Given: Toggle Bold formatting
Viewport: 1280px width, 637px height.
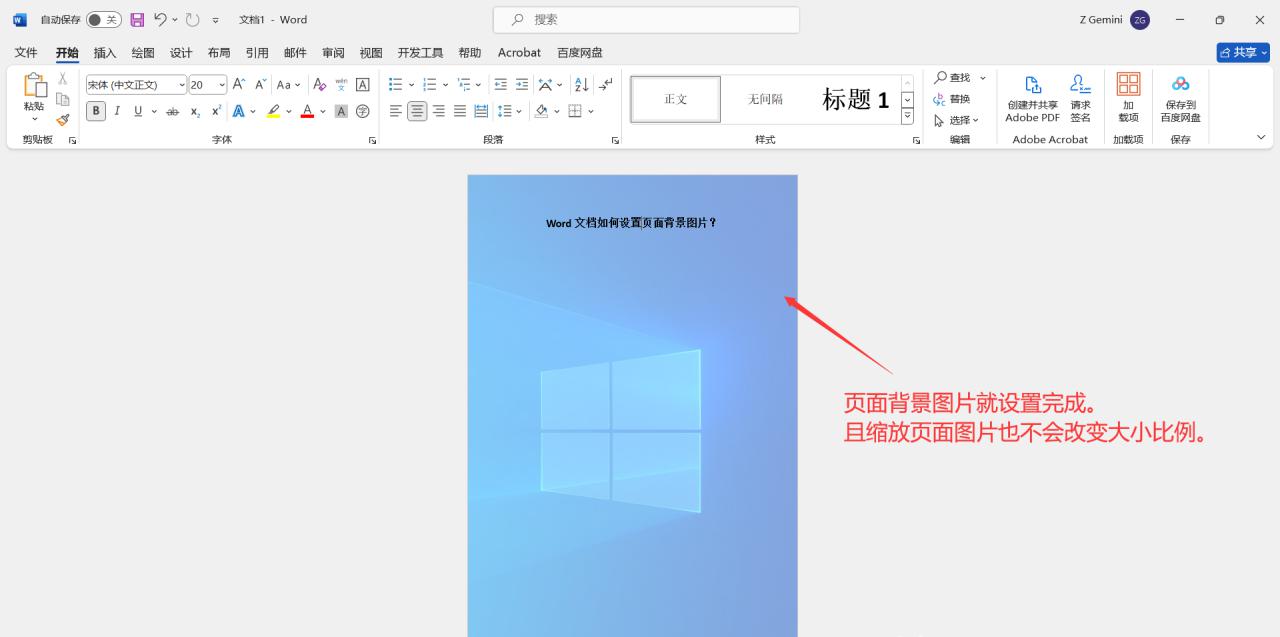Looking at the screenshot, I should [96, 111].
